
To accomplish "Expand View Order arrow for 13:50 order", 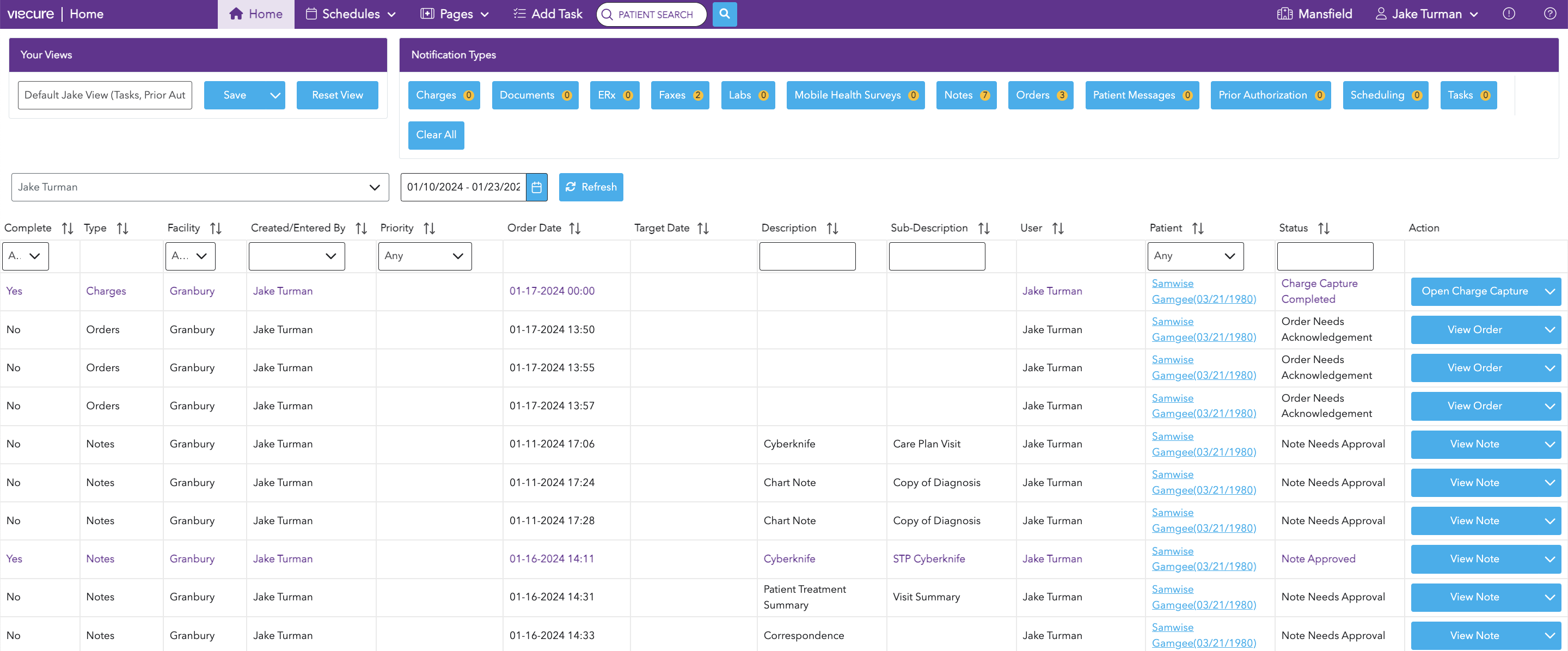I will pyautogui.click(x=1549, y=330).
